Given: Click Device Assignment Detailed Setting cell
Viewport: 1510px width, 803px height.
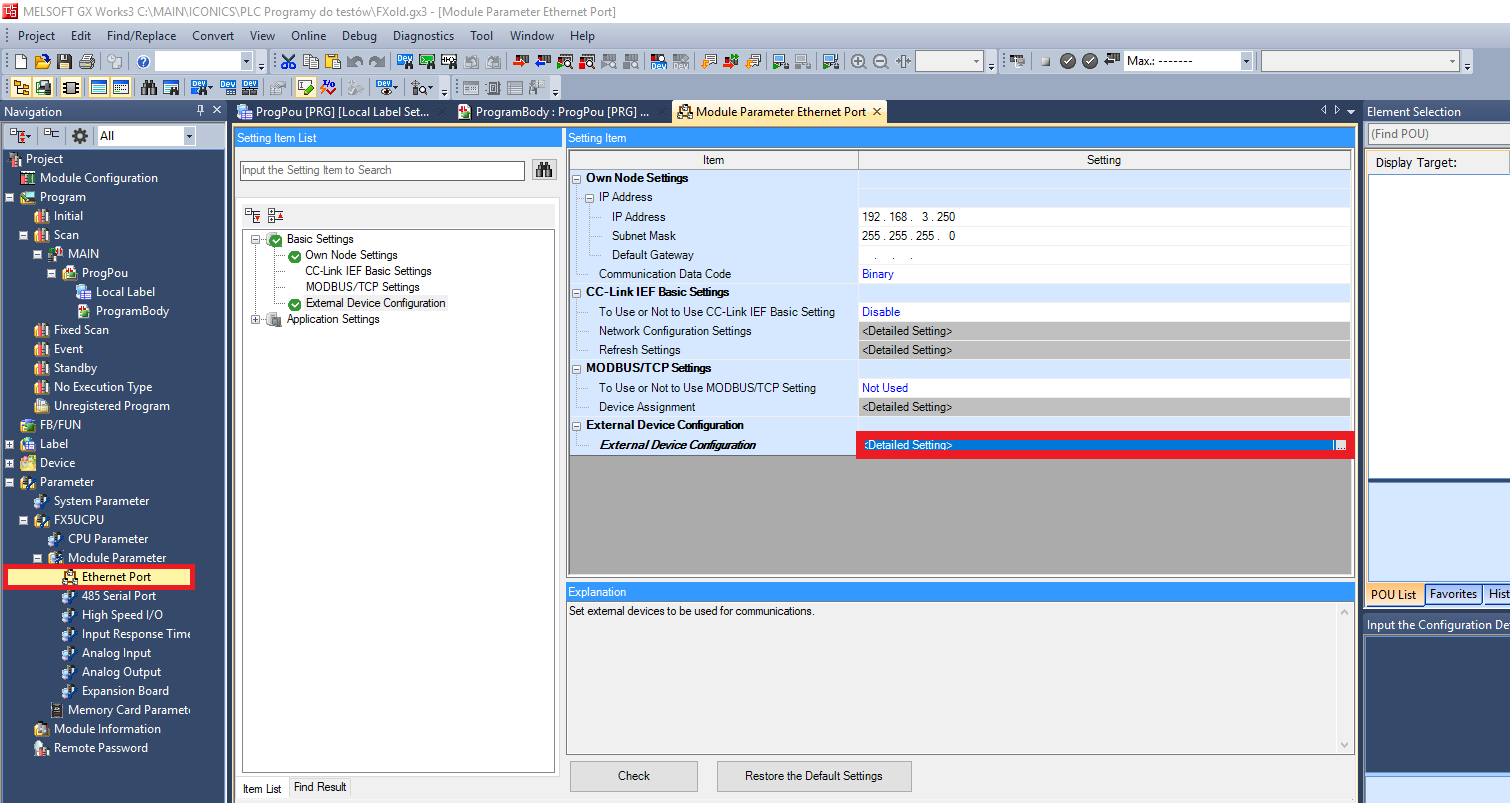Looking at the screenshot, I should click(x=1104, y=407).
